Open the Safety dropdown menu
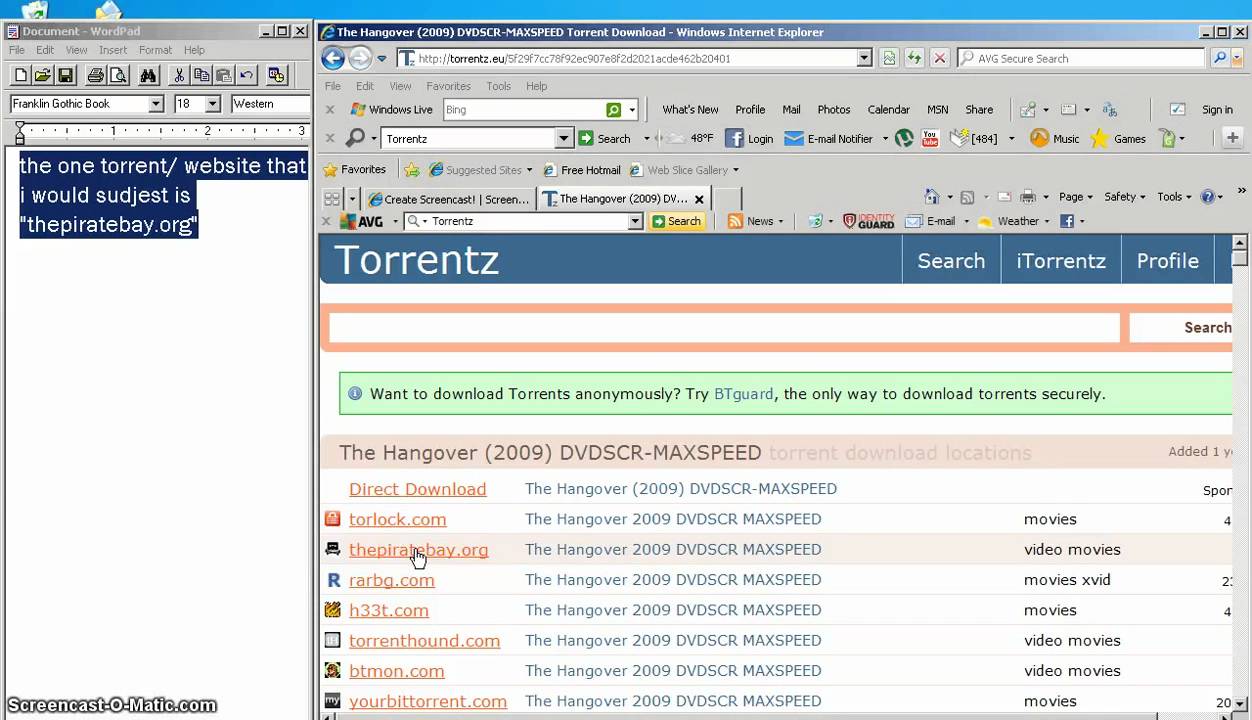 pos(1125,197)
